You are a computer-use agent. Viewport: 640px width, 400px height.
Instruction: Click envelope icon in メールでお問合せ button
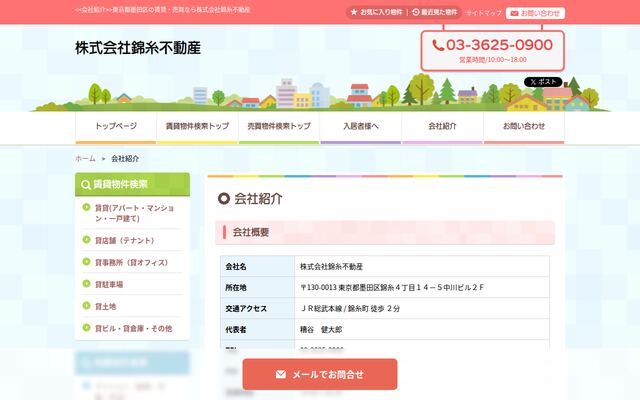pos(281,374)
